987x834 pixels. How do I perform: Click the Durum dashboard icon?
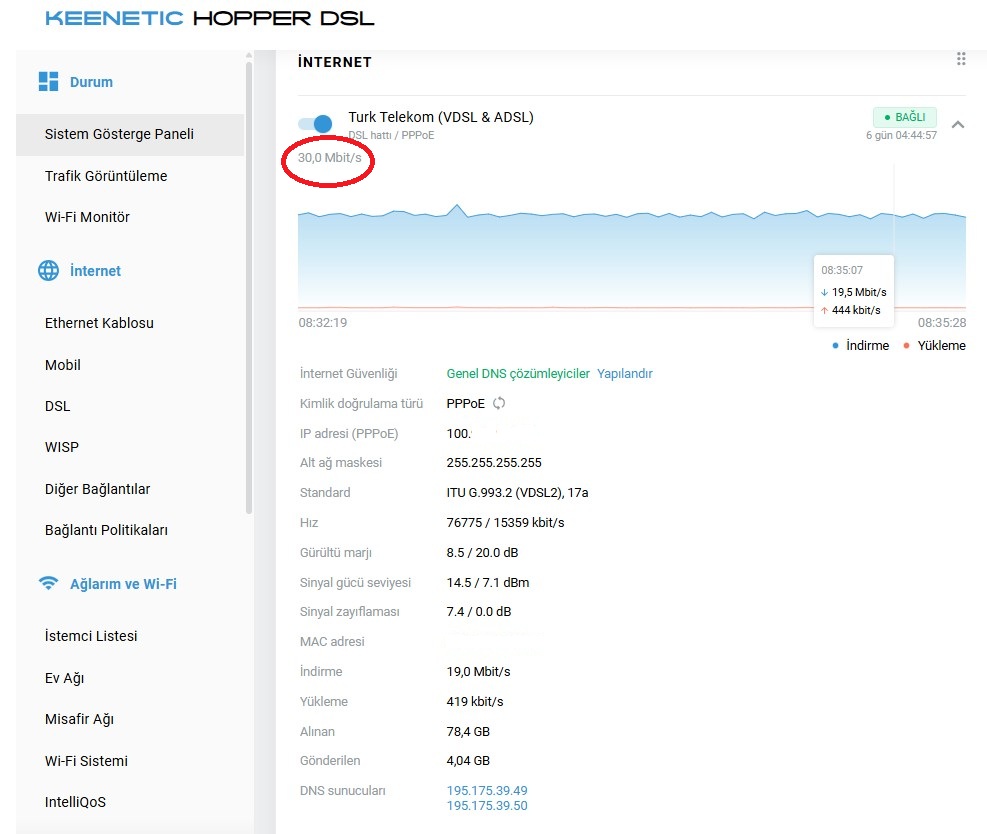[x=48, y=82]
